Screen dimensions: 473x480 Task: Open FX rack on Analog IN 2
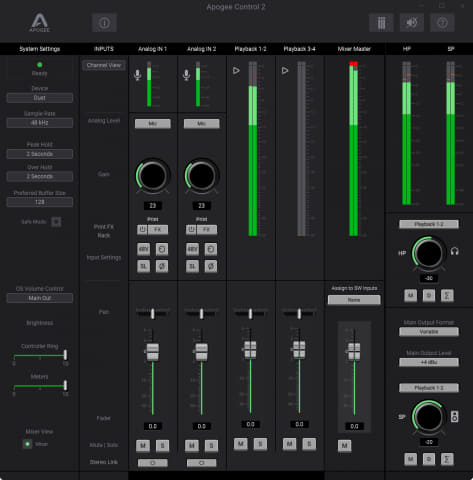pyautogui.click(x=207, y=229)
